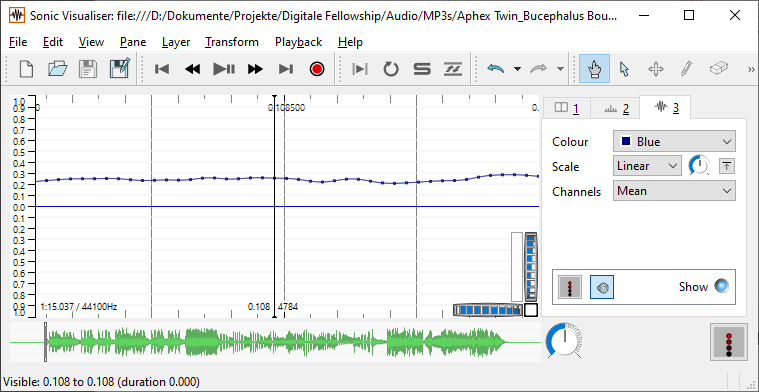The width and height of the screenshot is (759, 392).
Task: Toggle Solo playback of current pane
Action: (422, 69)
